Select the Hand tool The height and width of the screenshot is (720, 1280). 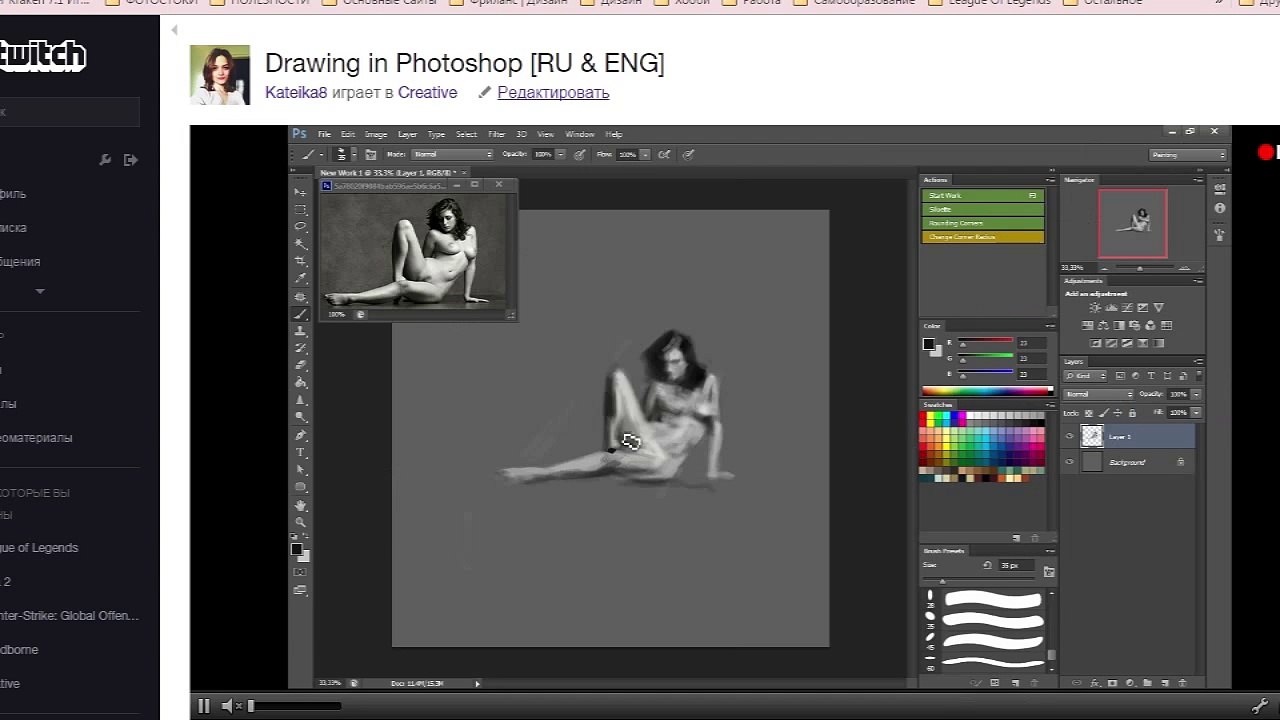[300, 504]
